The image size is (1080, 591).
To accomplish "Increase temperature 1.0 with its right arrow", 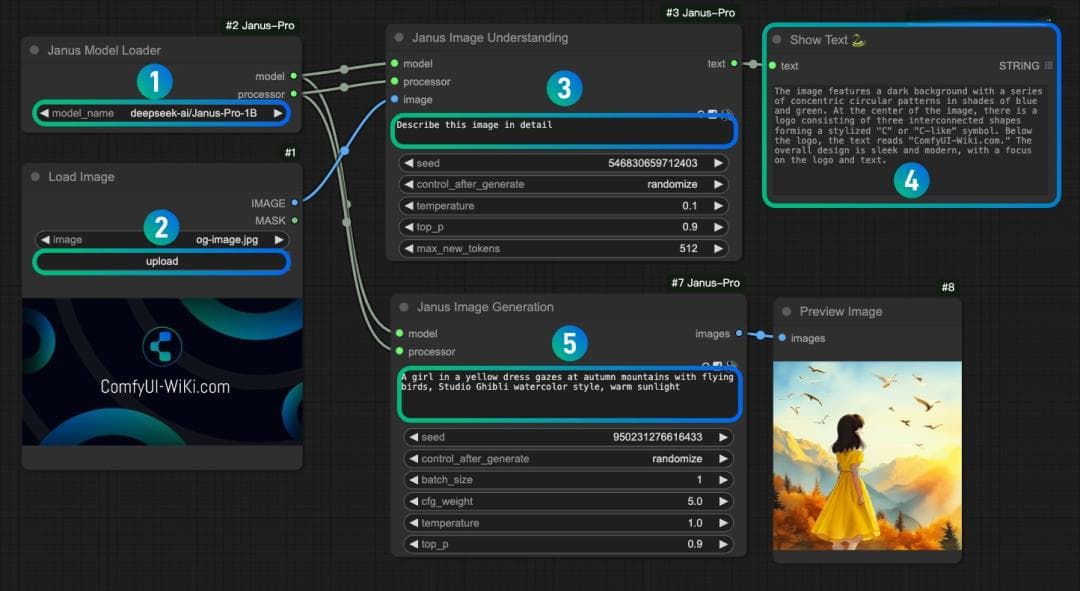I will pos(723,523).
